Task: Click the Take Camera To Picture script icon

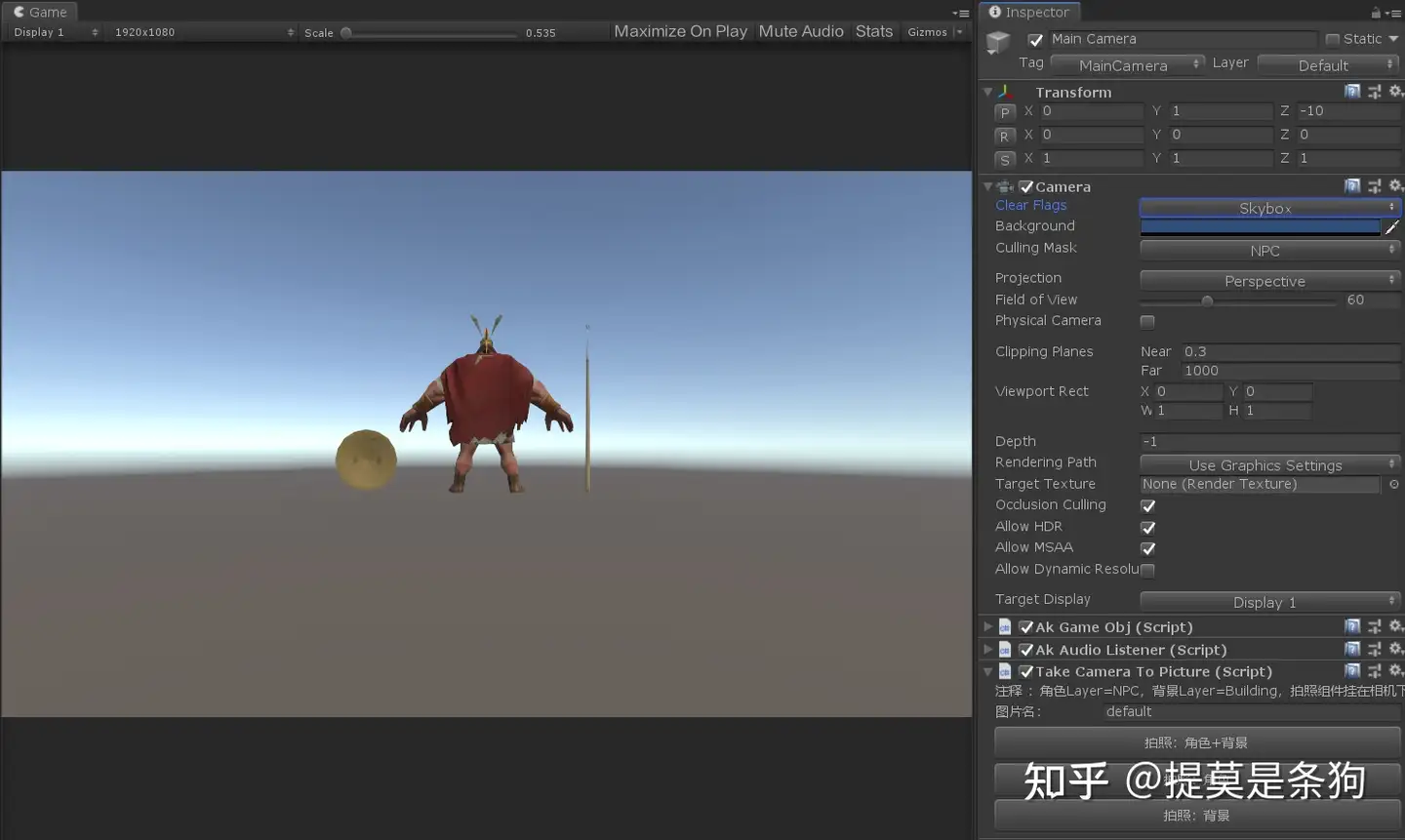Action: 1005,671
